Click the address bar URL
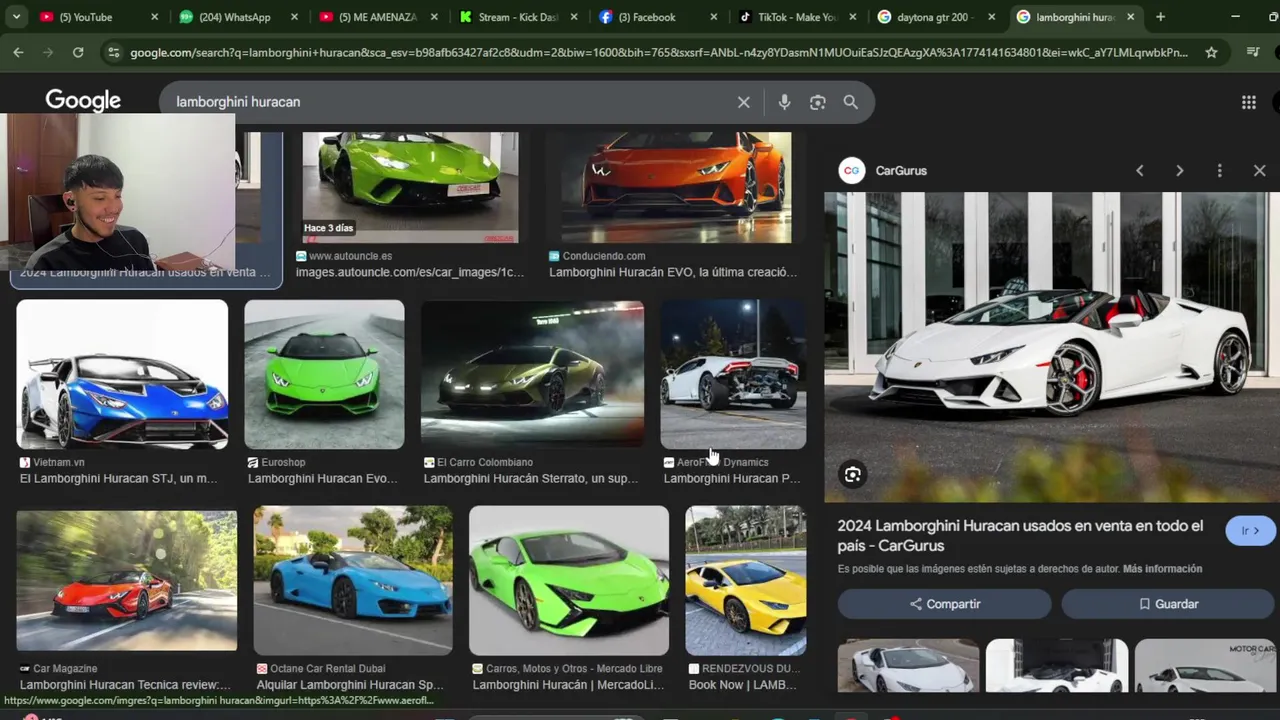The height and width of the screenshot is (720, 1280). pos(658,52)
